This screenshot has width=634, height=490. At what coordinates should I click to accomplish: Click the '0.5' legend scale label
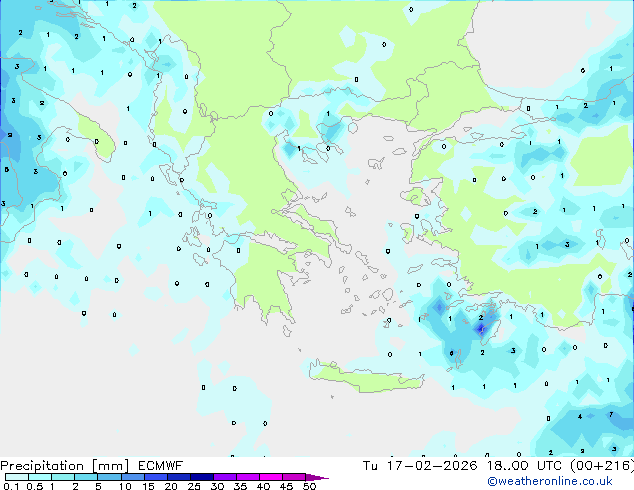click(35, 486)
